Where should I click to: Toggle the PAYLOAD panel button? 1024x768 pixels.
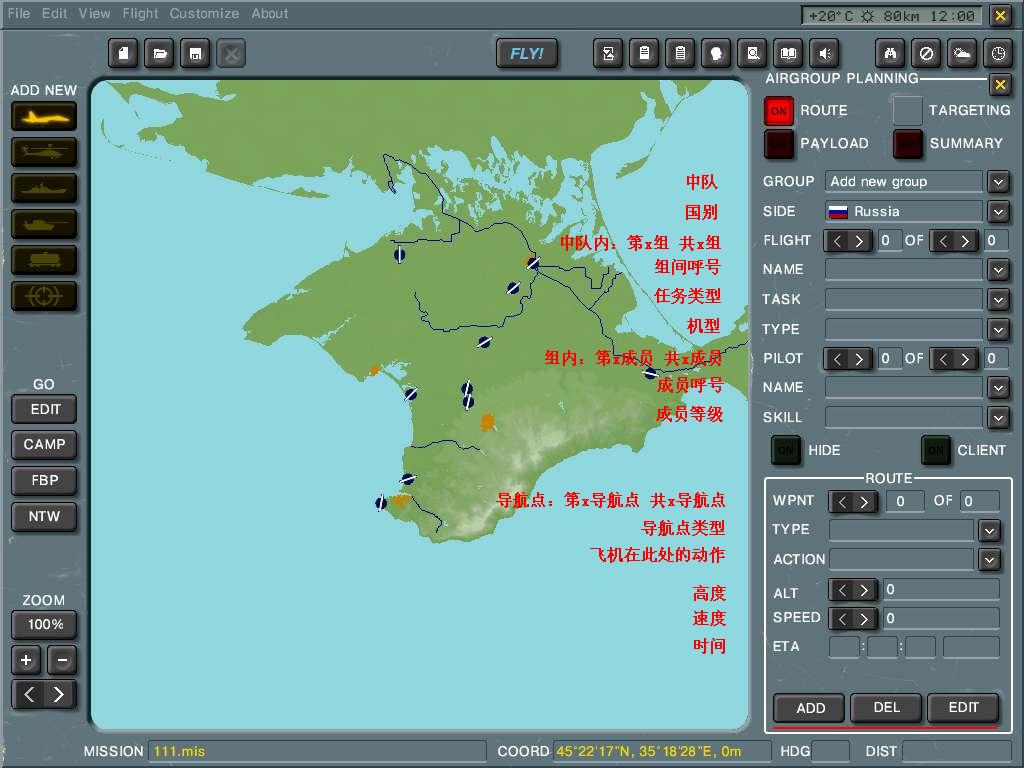coord(779,144)
